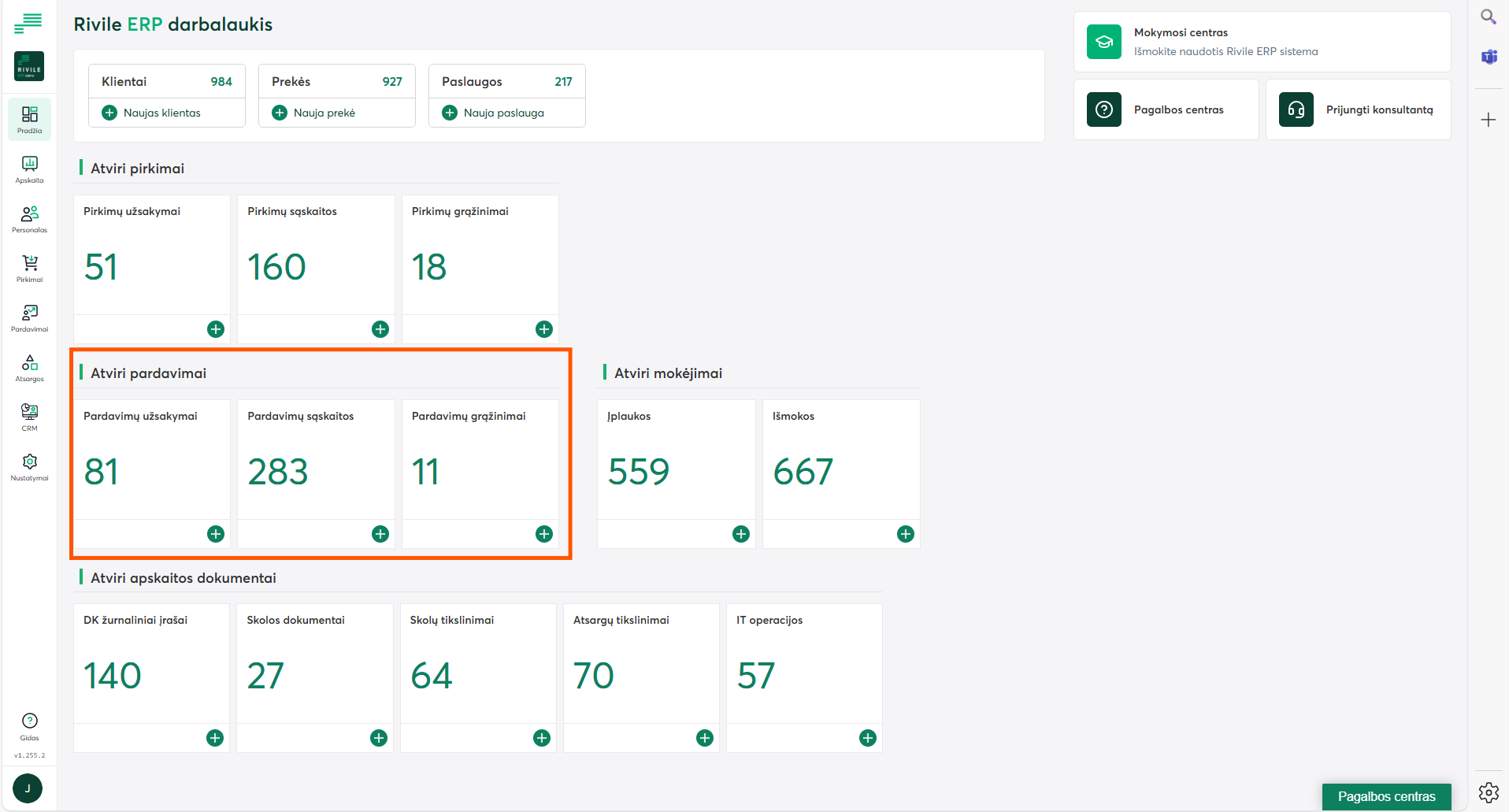
Task: Click the green Pagalbos centras button
Action: [1386, 796]
